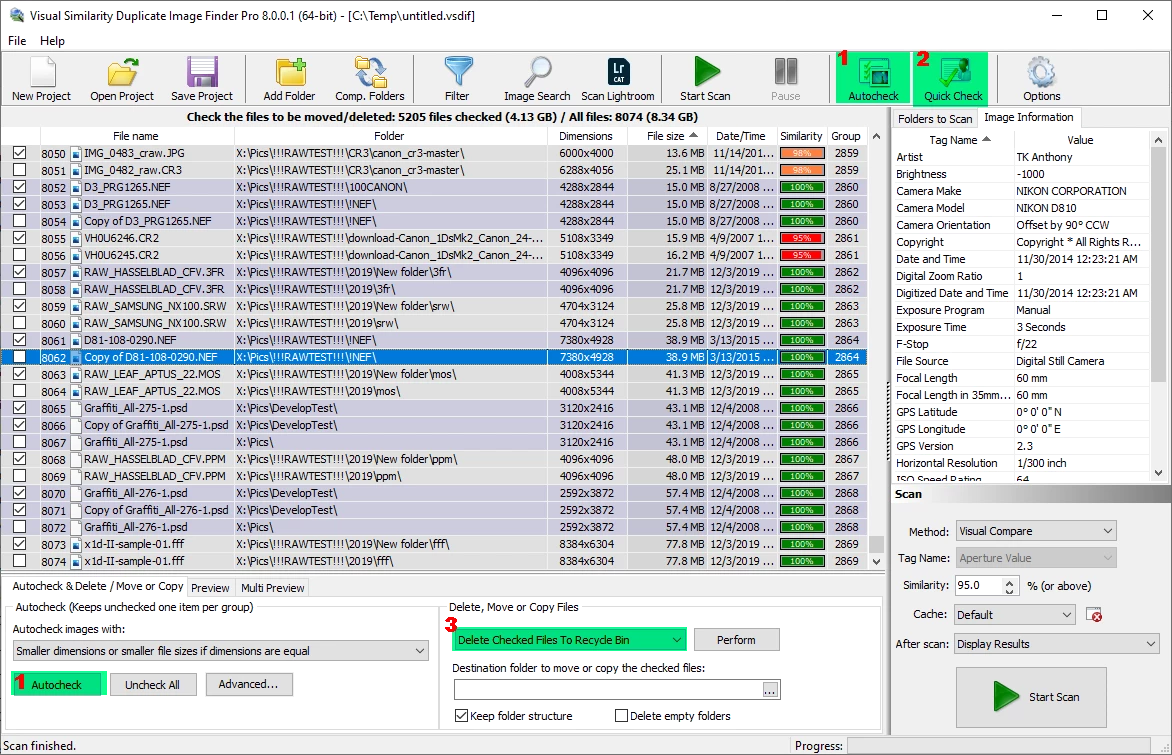
Task: Click the sort arrow on the File size column
Action: tap(694, 135)
